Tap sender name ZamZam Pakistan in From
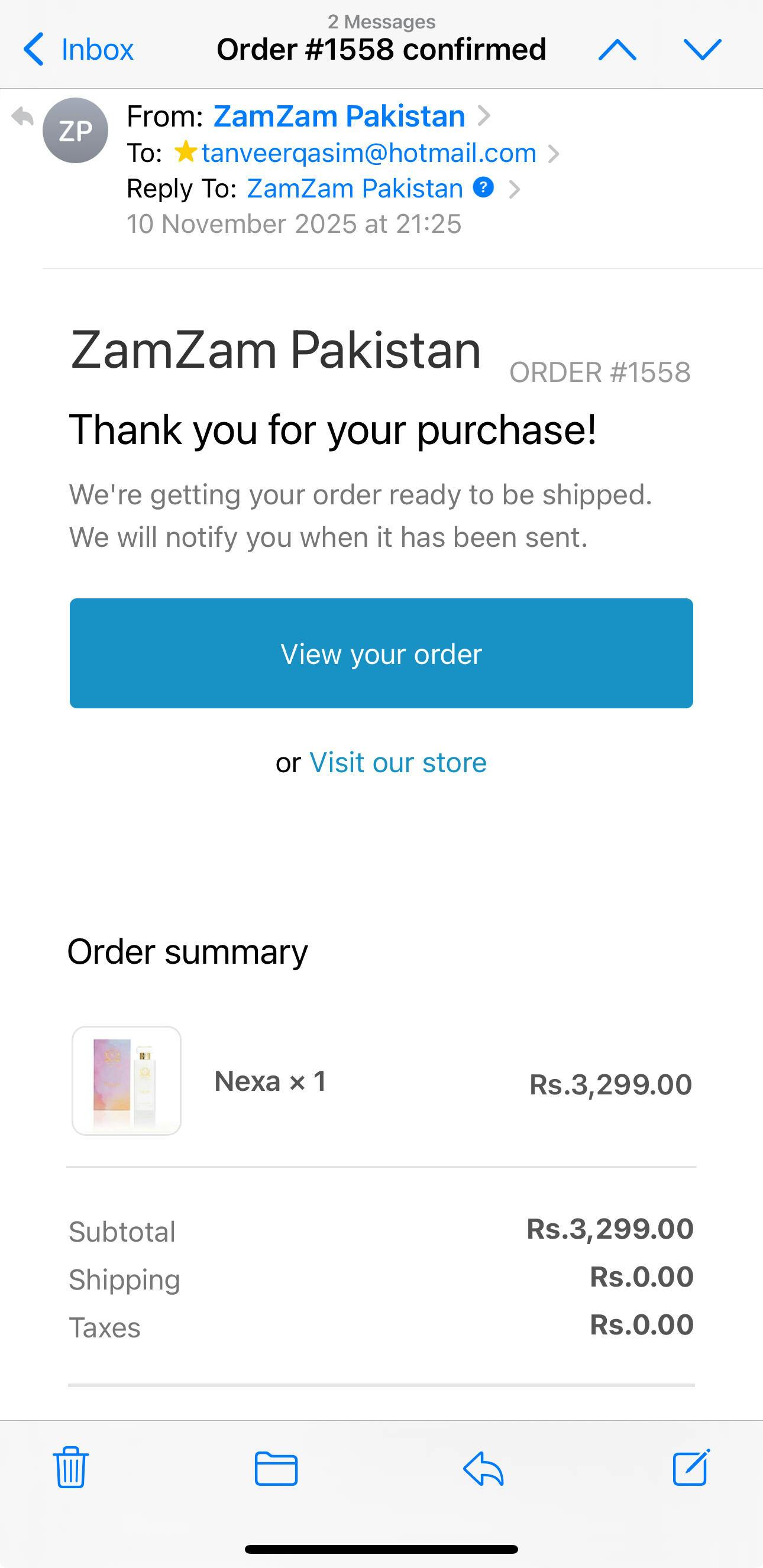This screenshot has height=1568, width=763. [x=339, y=116]
